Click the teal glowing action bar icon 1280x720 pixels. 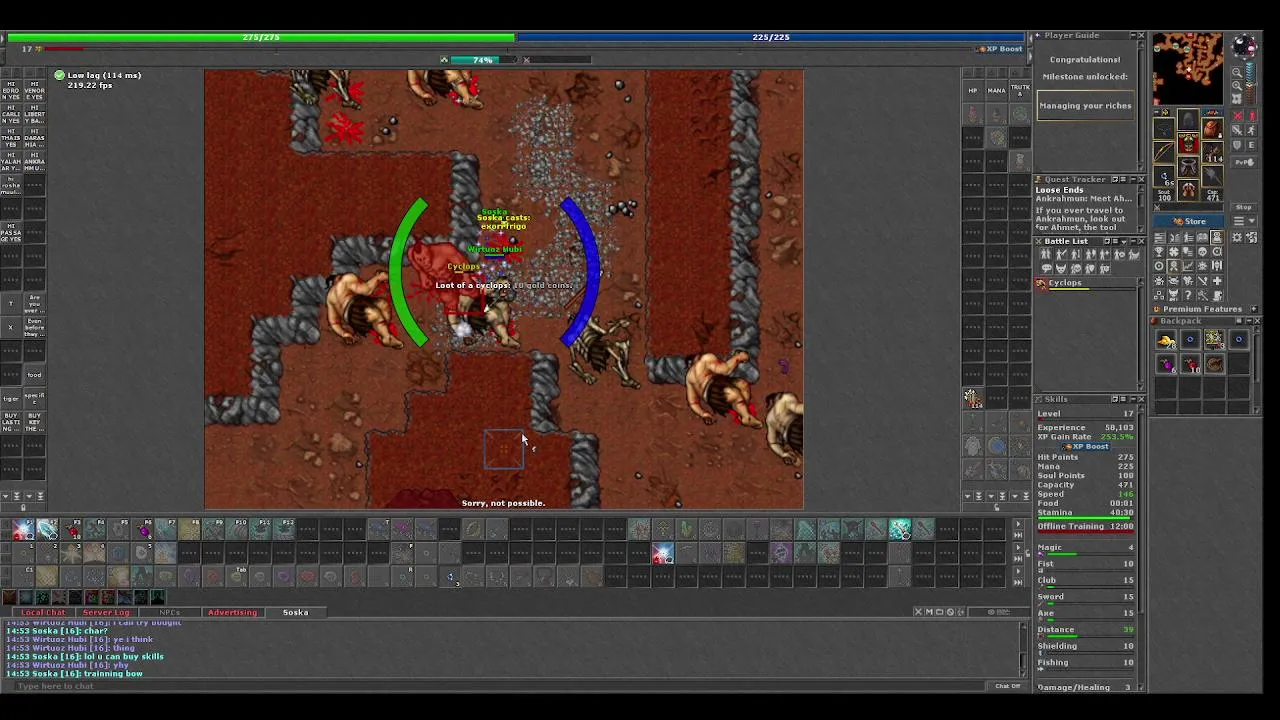[900, 530]
